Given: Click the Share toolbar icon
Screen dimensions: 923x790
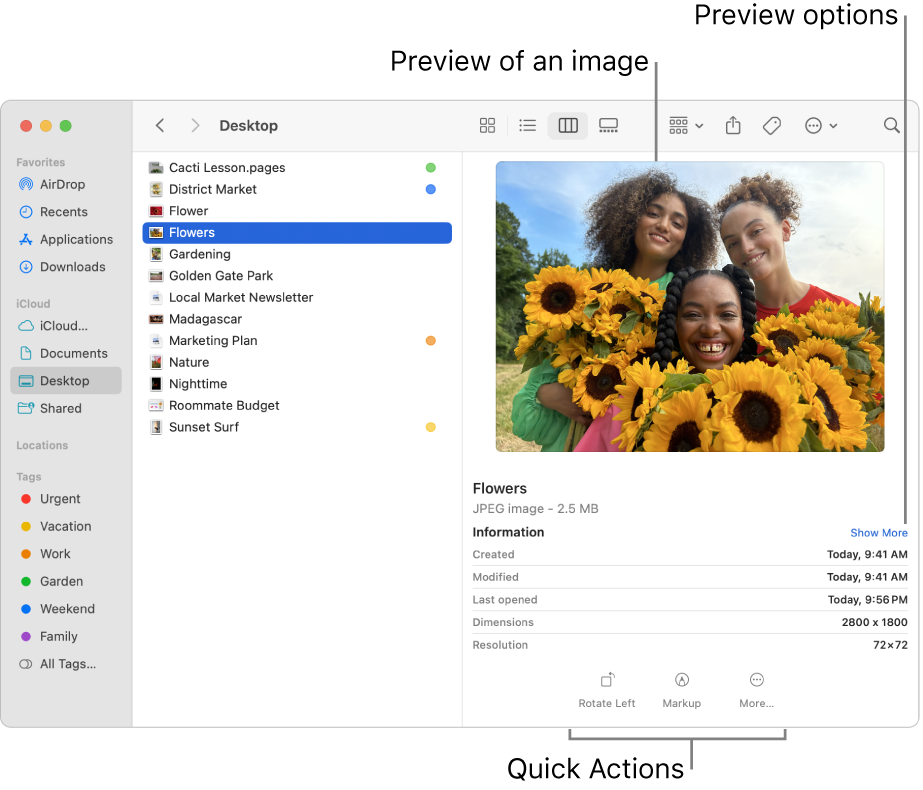Looking at the screenshot, I should pos(733,126).
